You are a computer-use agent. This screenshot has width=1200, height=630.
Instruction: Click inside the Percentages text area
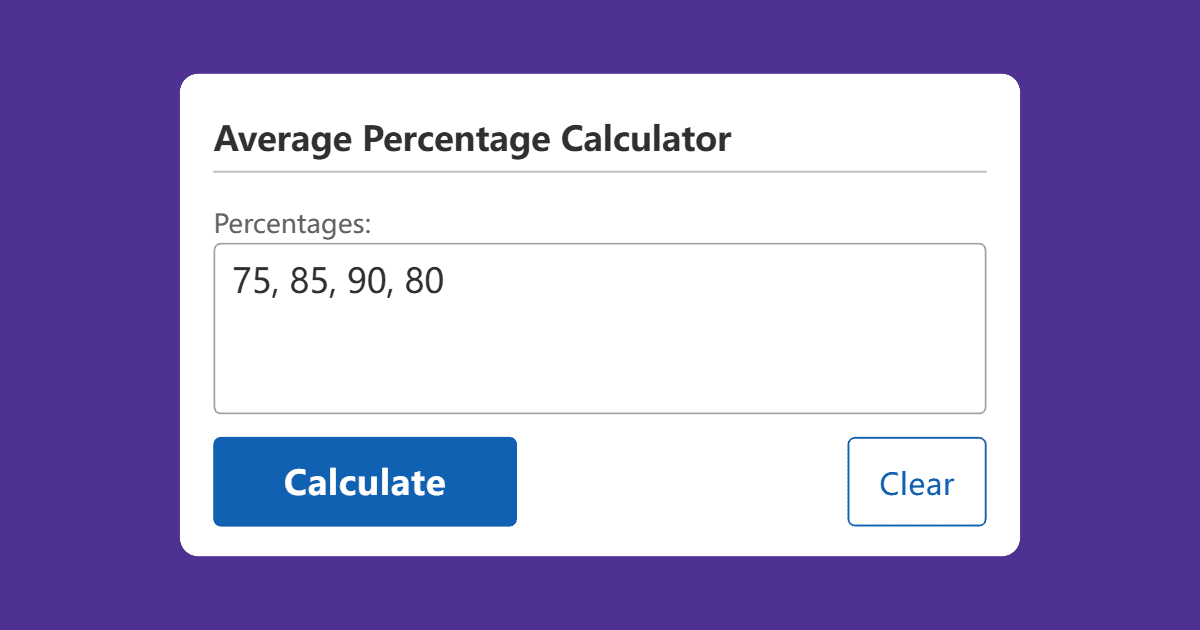point(600,330)
